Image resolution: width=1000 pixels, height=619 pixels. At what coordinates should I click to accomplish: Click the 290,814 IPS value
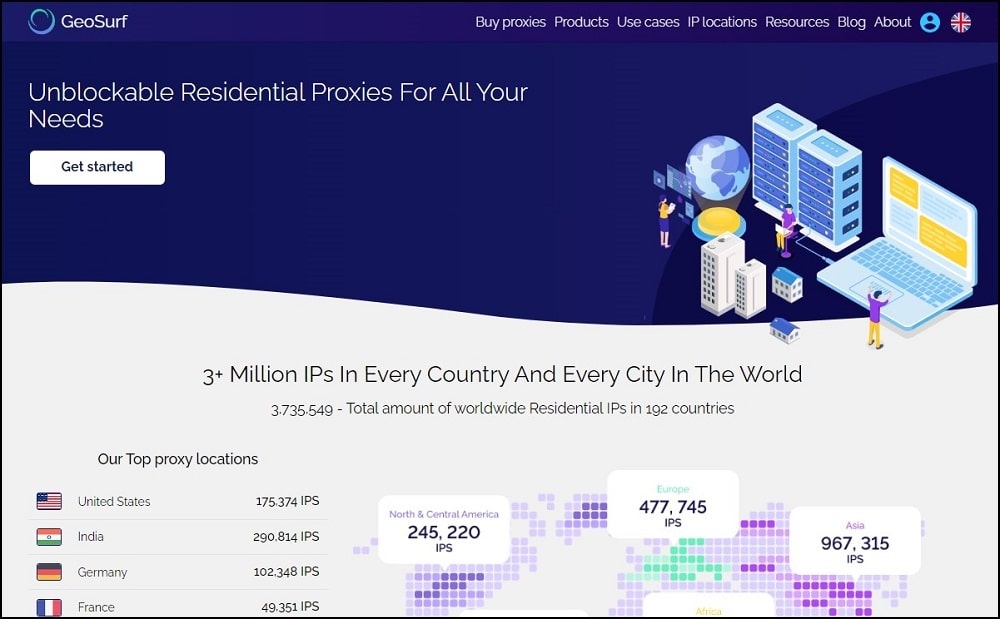286,537
